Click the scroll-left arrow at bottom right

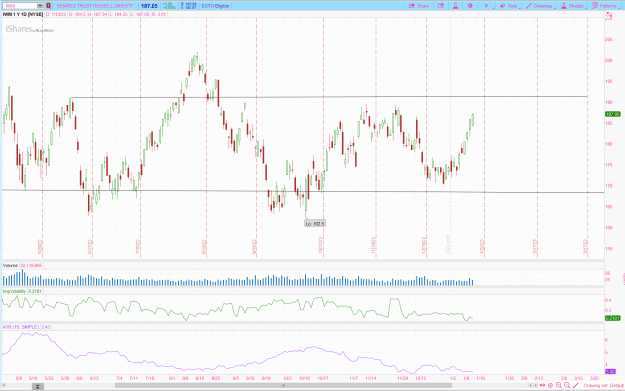(530, 385)
